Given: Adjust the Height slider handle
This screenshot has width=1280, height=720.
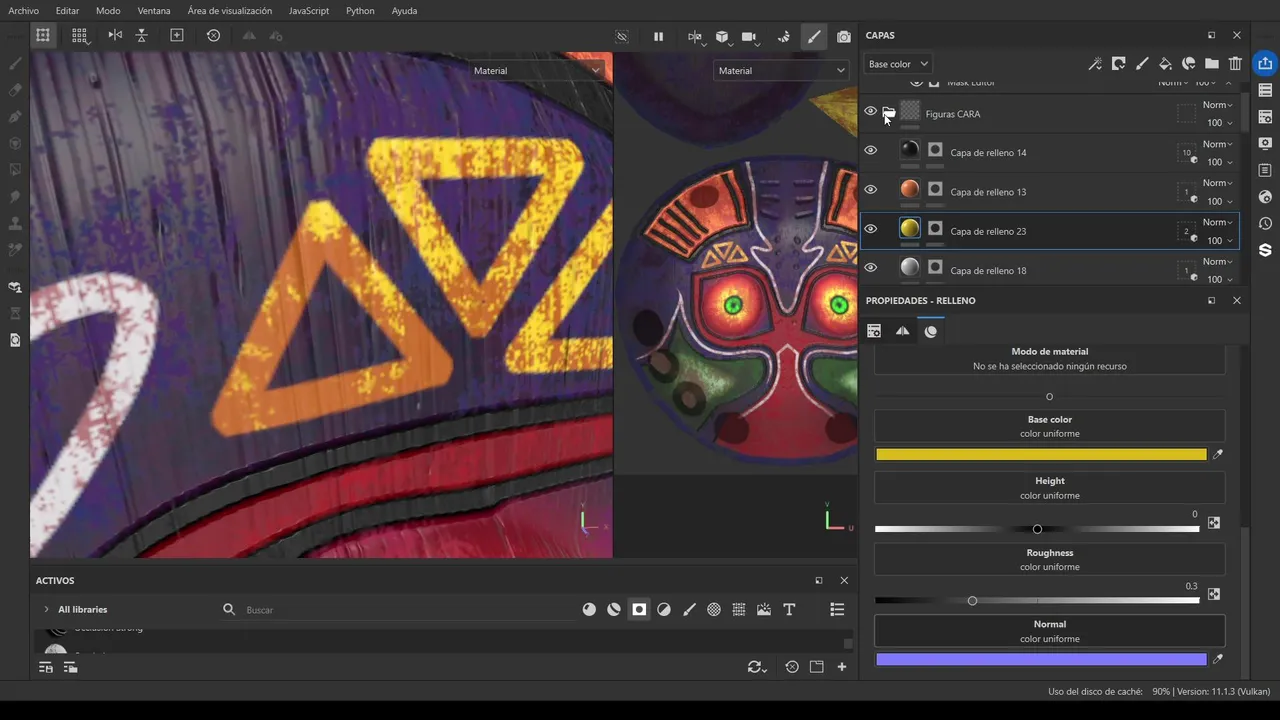Looking at the screenshot, I should [x=1037, y=529].
